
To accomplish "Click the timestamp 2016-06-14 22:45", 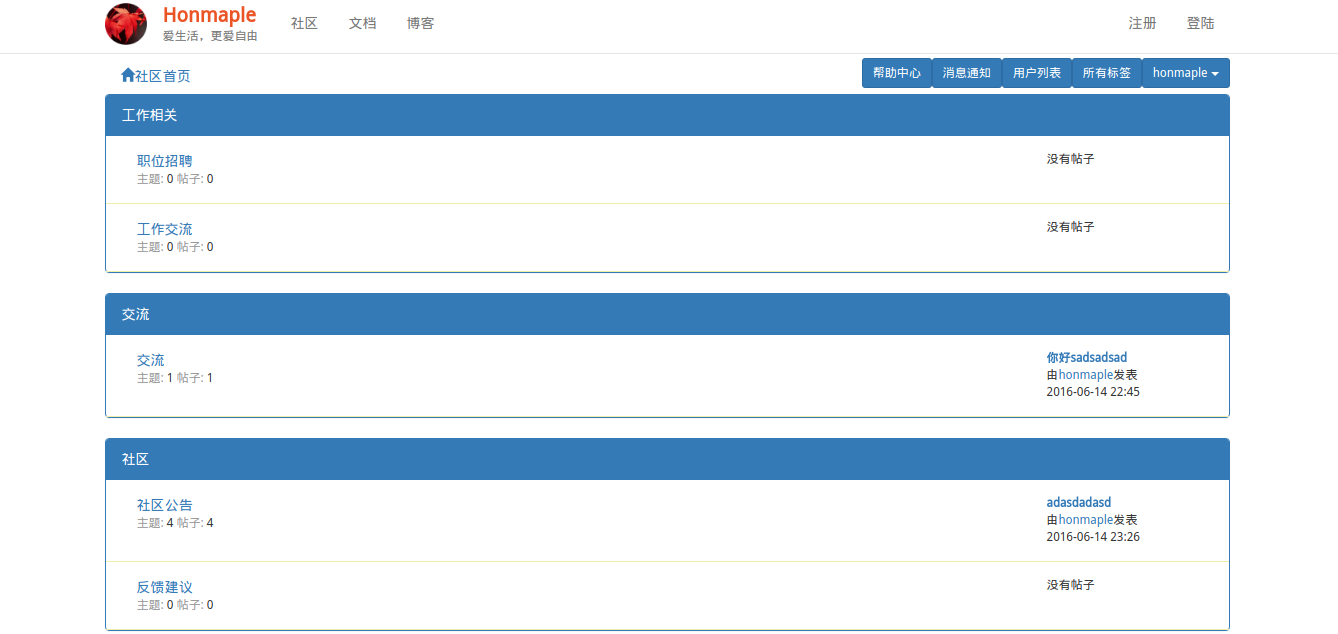I will click(x=1093, y=392).
